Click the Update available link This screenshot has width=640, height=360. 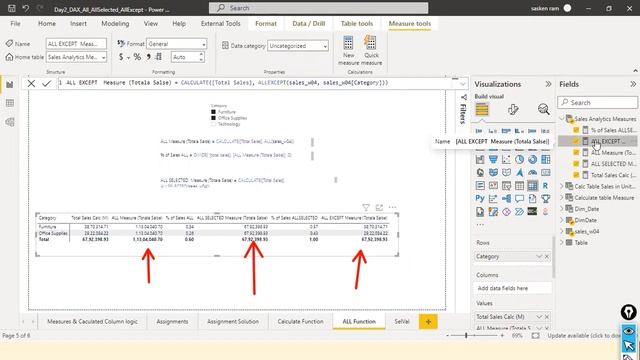tap(584, 336)
